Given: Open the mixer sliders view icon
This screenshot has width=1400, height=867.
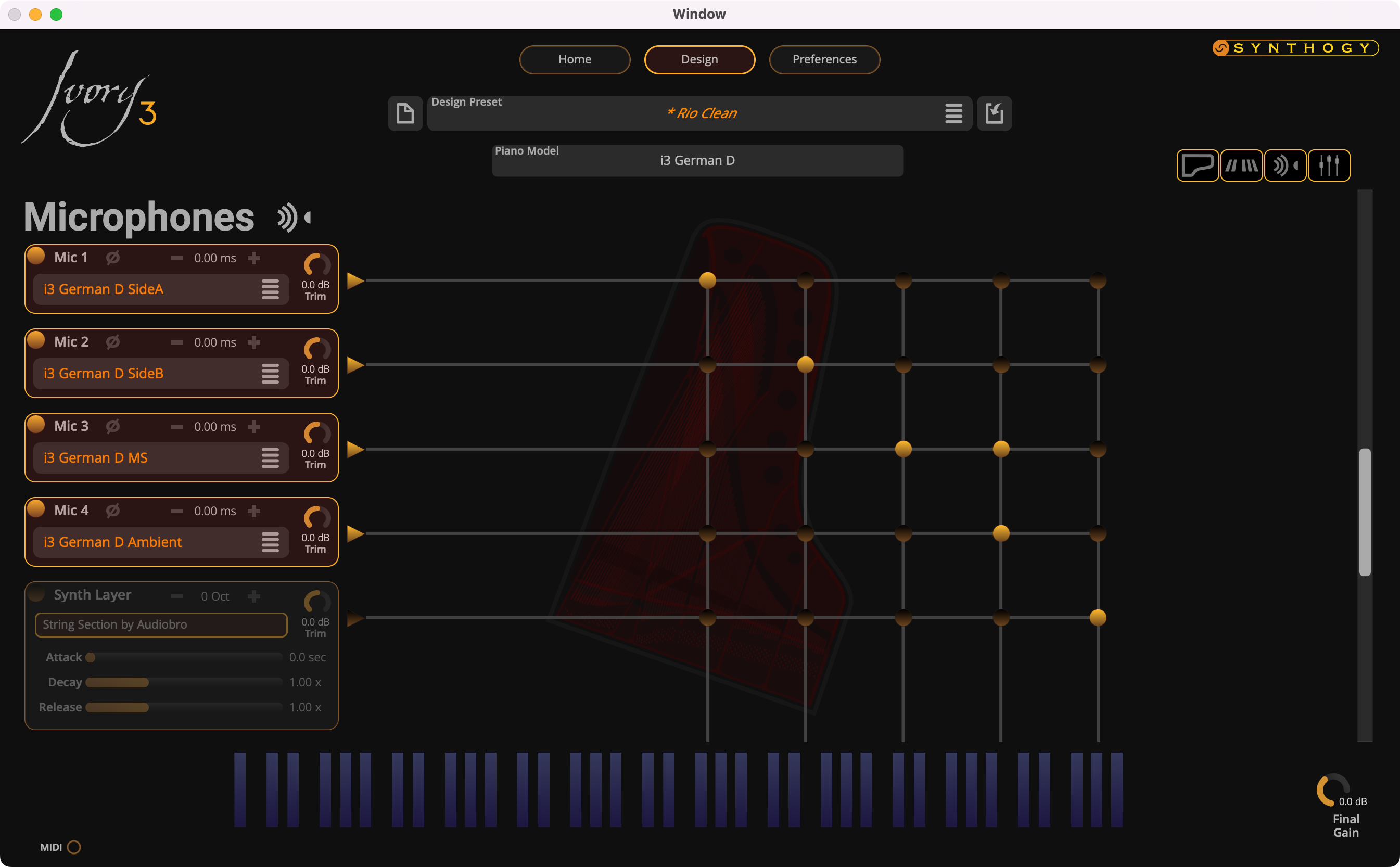Looking at the screenshot, I should (1328, 165).
